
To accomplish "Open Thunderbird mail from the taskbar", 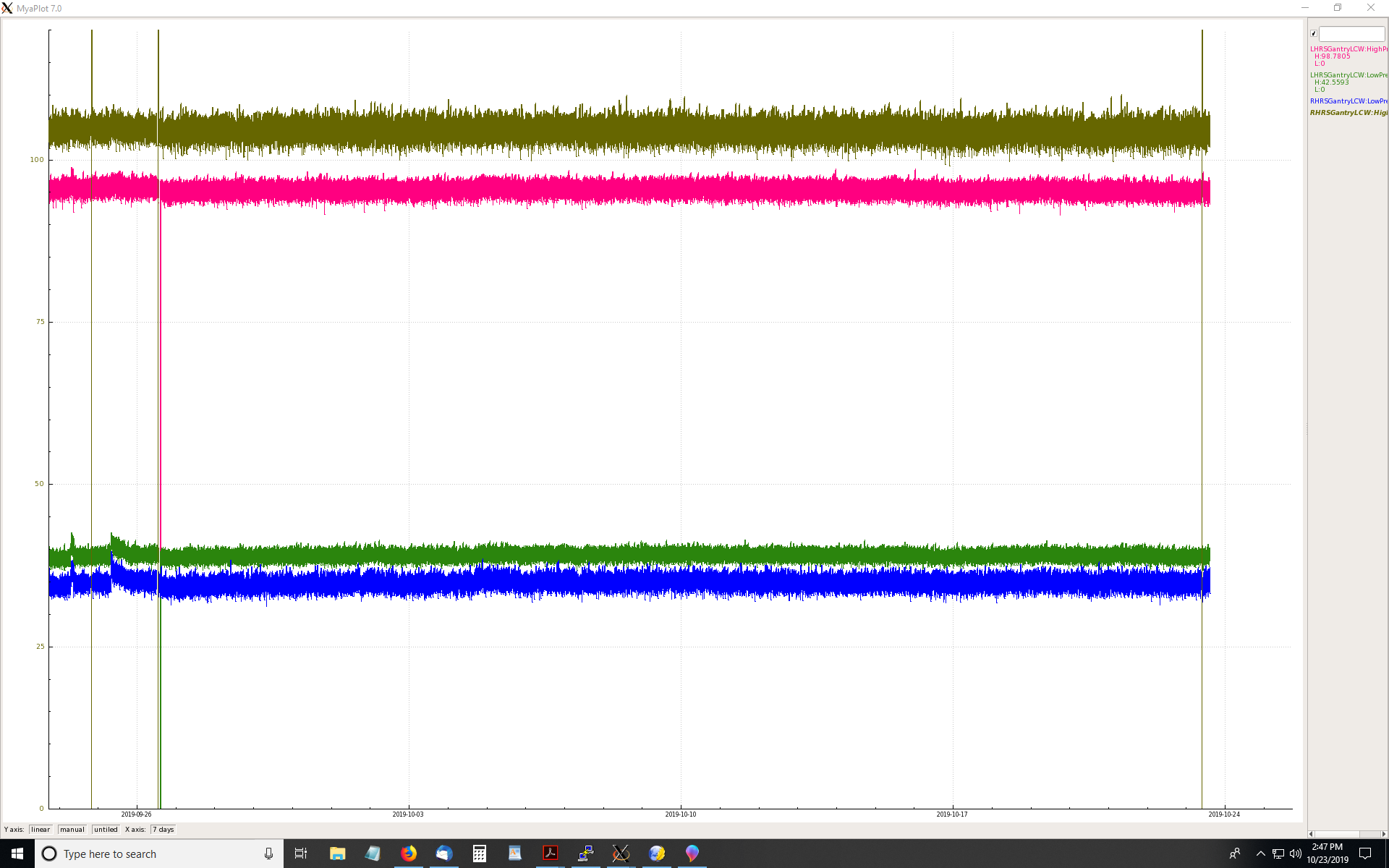I will pos(443,854).
